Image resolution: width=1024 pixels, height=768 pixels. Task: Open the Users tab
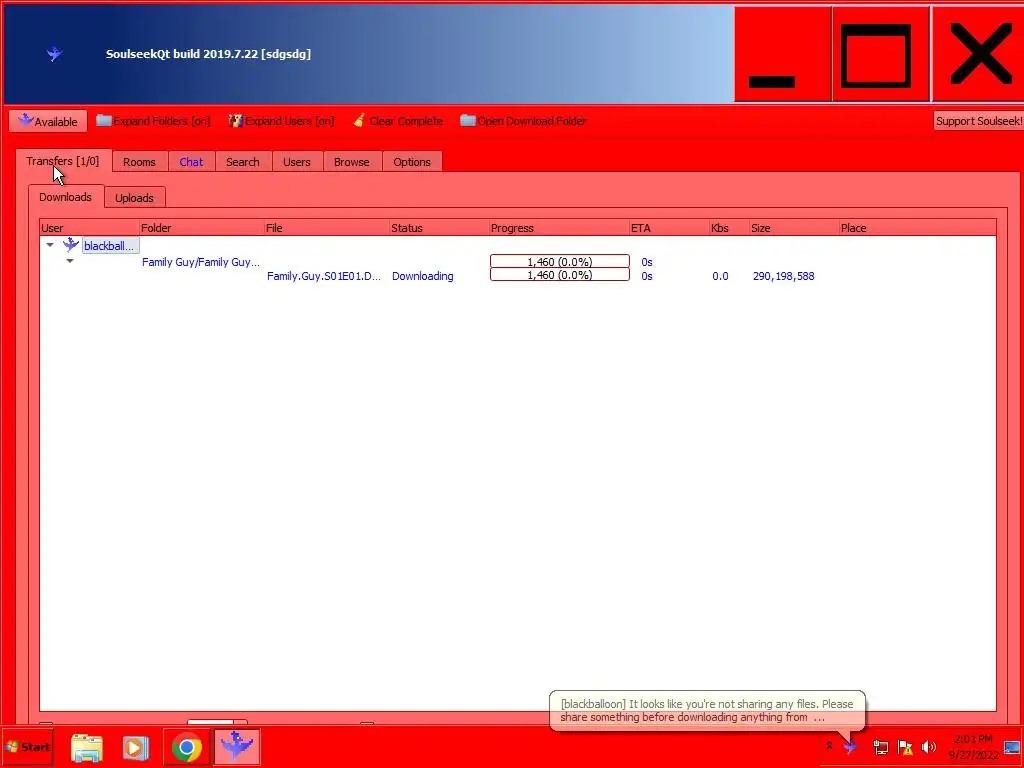coord(296,162)
